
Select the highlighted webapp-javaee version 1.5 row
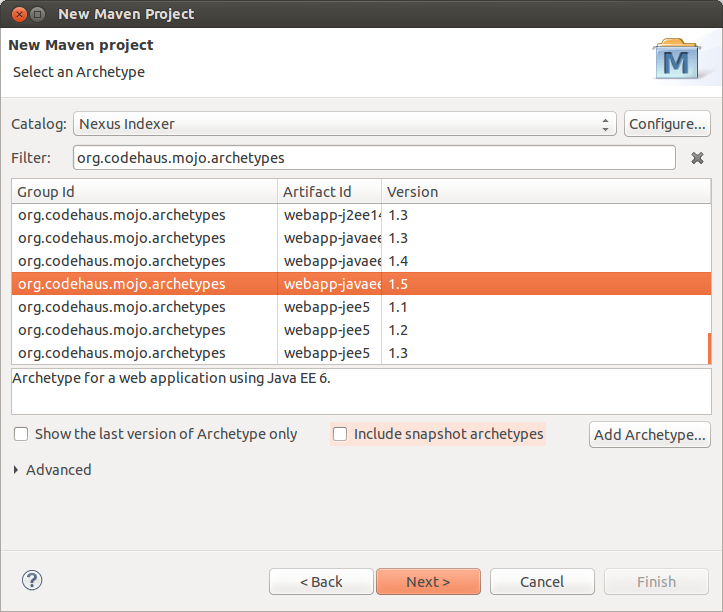click(x=361, y=284)
